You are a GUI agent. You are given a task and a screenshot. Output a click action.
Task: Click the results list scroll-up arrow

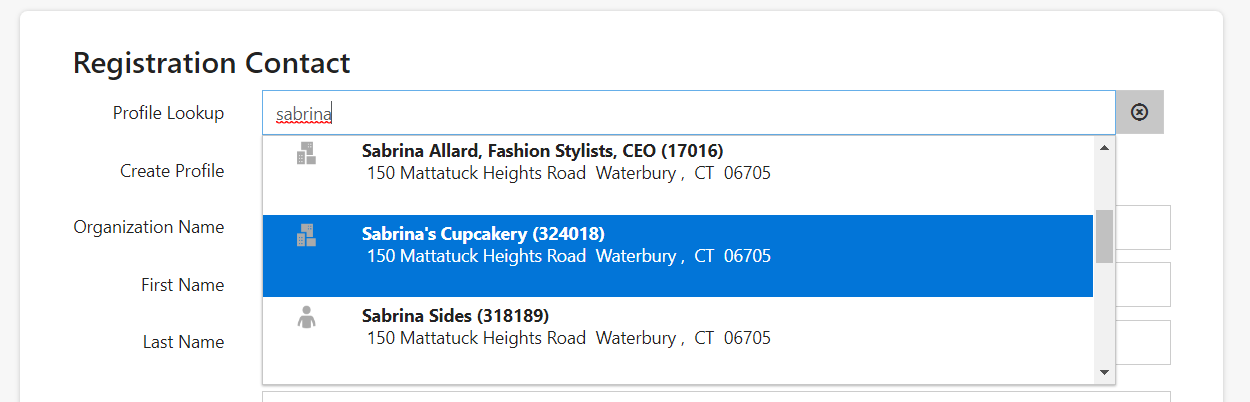(x=1104, y=148)
